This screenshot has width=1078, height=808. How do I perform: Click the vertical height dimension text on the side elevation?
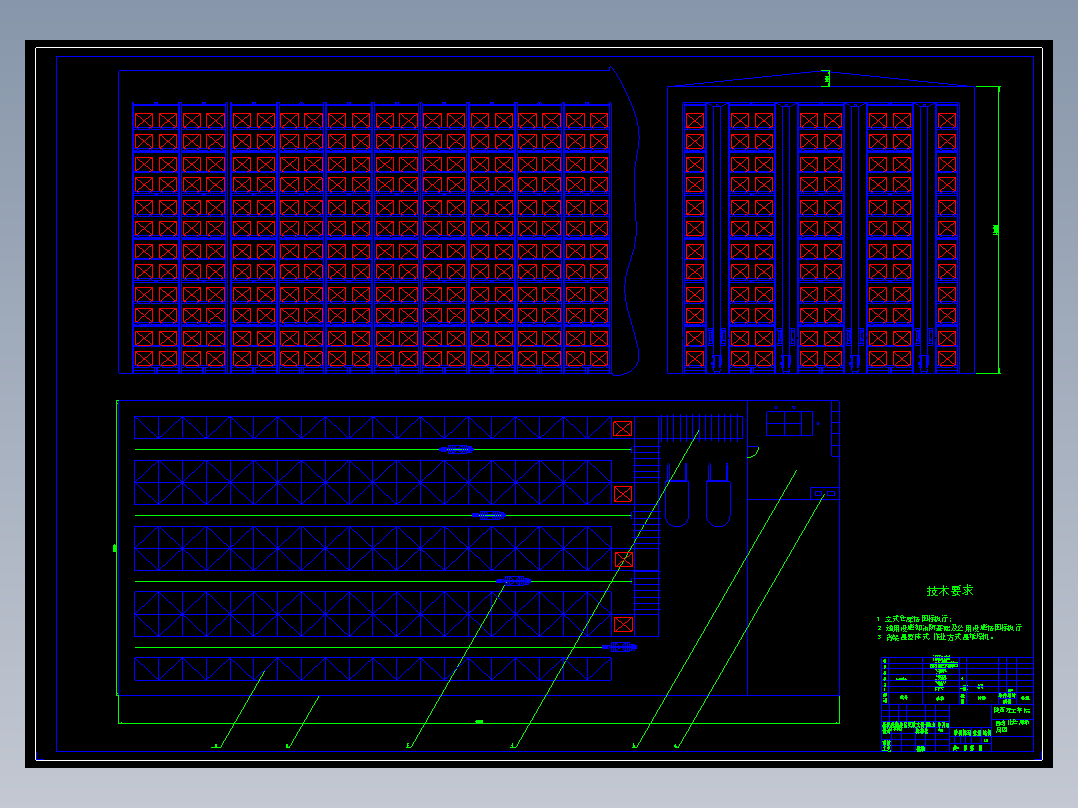(x=996, y=230)
